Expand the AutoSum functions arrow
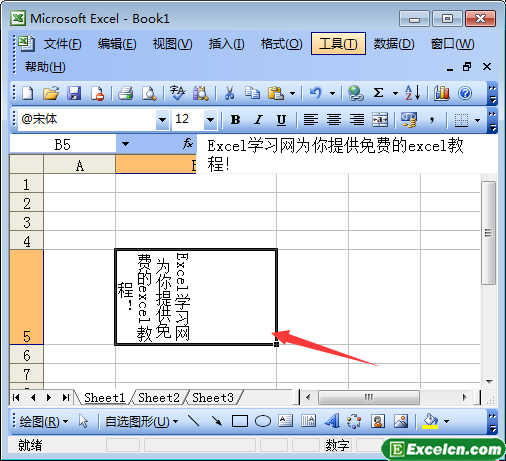This screenshot has height=461, width=506. click(x=395, y=93)
